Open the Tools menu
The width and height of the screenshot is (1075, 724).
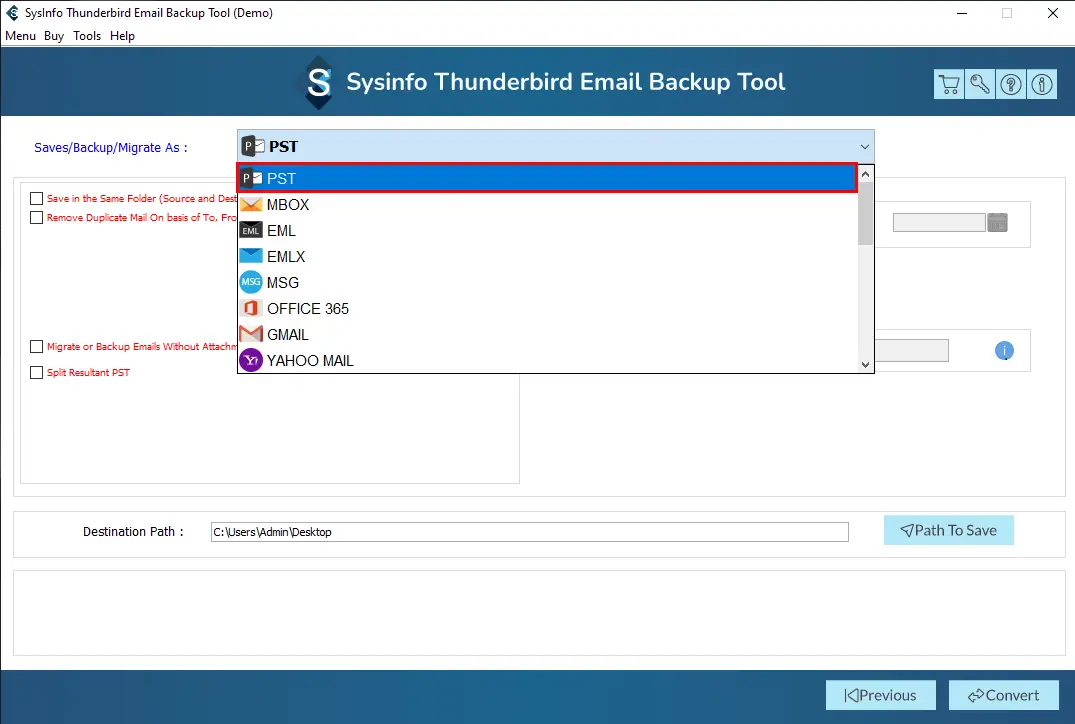click(x=87, y=36)
